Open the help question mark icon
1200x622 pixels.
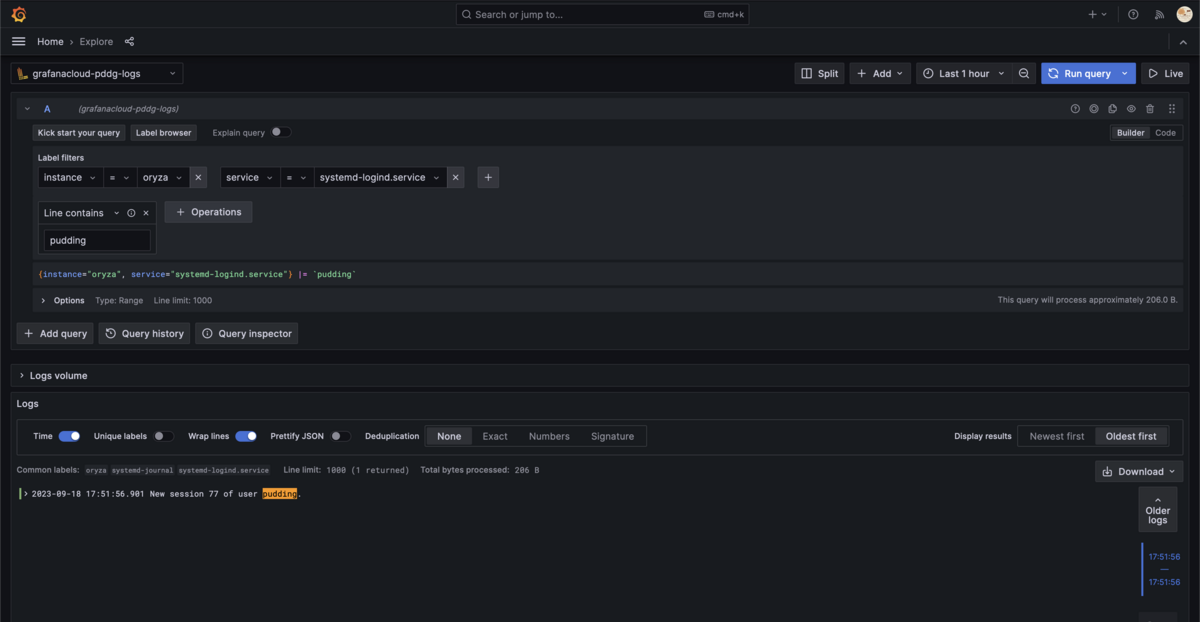point(1133,15)
